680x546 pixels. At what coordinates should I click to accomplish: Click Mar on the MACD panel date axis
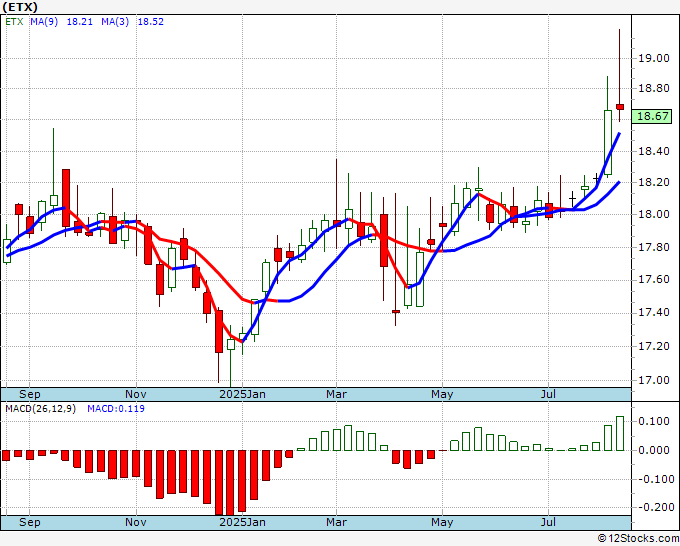337,522
